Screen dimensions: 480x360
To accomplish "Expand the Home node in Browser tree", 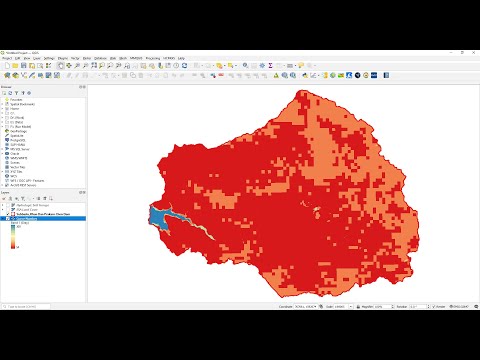I will (3, 109).
